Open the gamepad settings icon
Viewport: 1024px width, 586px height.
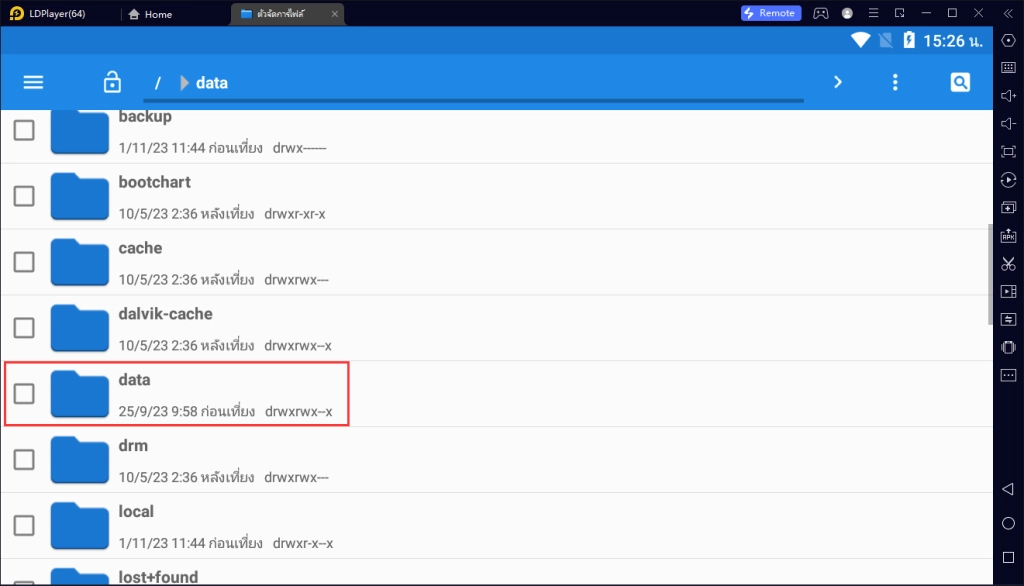(820, 14)
